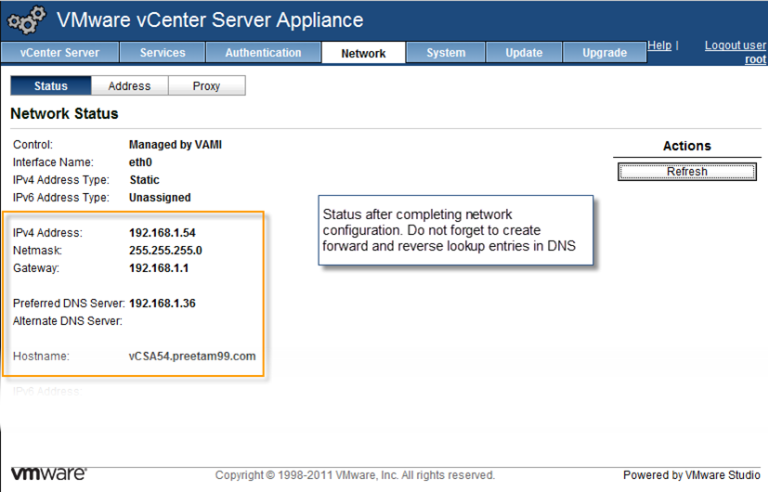Click the 'Managed by VAMI' control value
The width and height of the screenshot is (768, 492).
click(175, 145)
